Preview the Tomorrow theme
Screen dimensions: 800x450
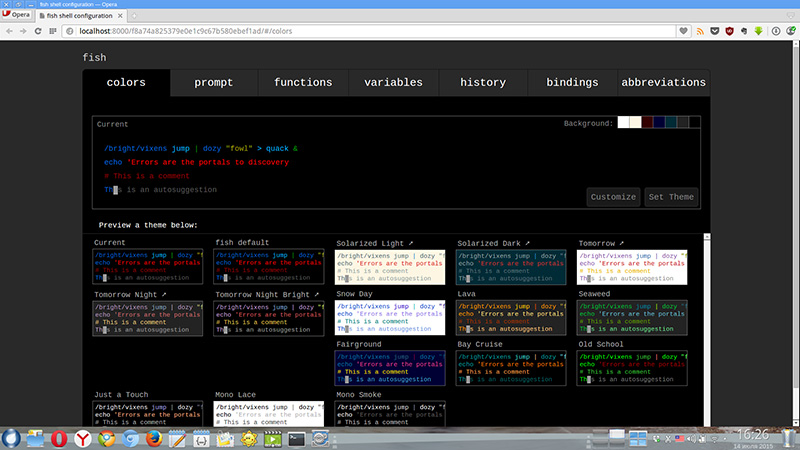[x=632, y=267]
